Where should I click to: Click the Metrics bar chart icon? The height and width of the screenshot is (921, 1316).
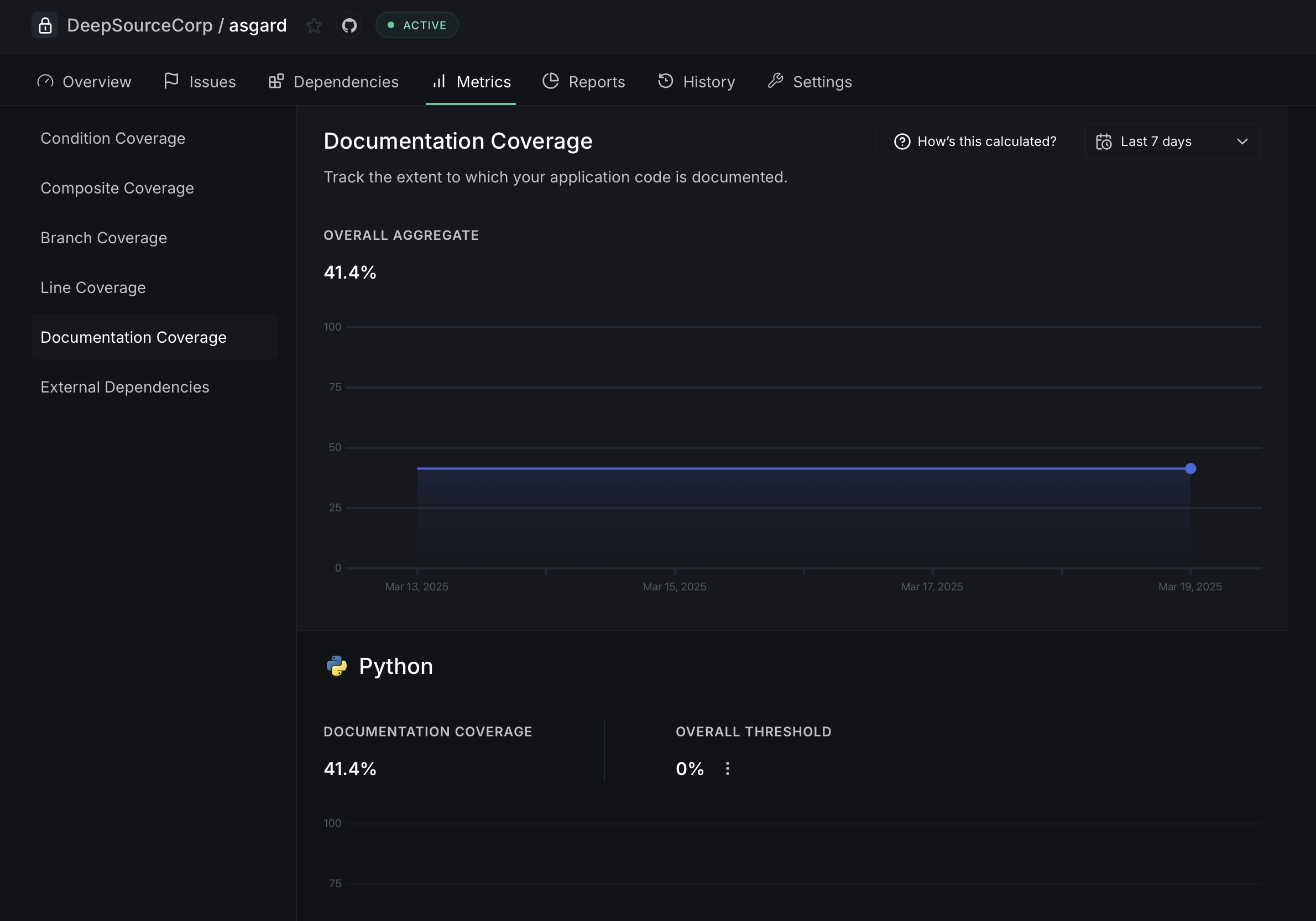pos(439,81)
